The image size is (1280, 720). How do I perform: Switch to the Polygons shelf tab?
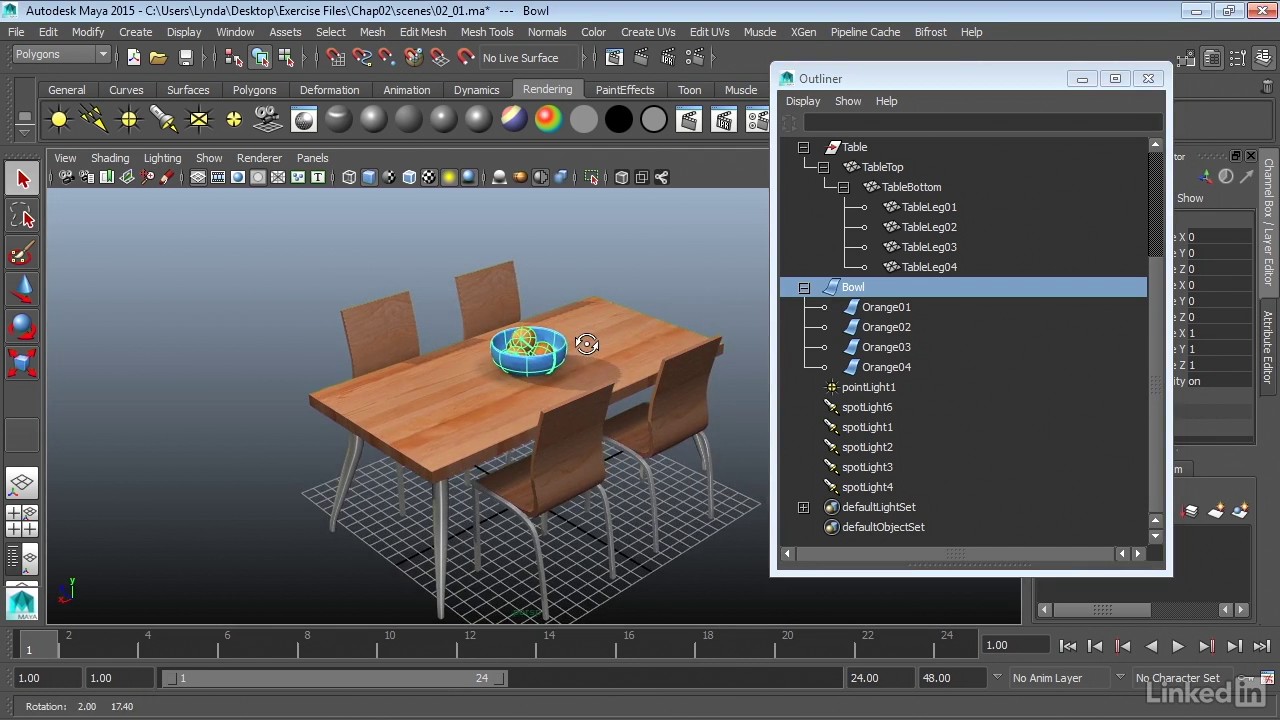click(254, 90)
